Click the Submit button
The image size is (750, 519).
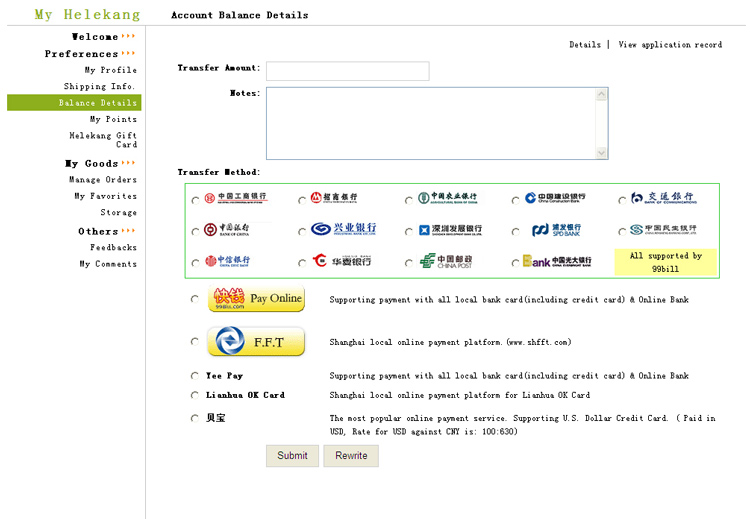pyautogui.click(x=292, y=455)
